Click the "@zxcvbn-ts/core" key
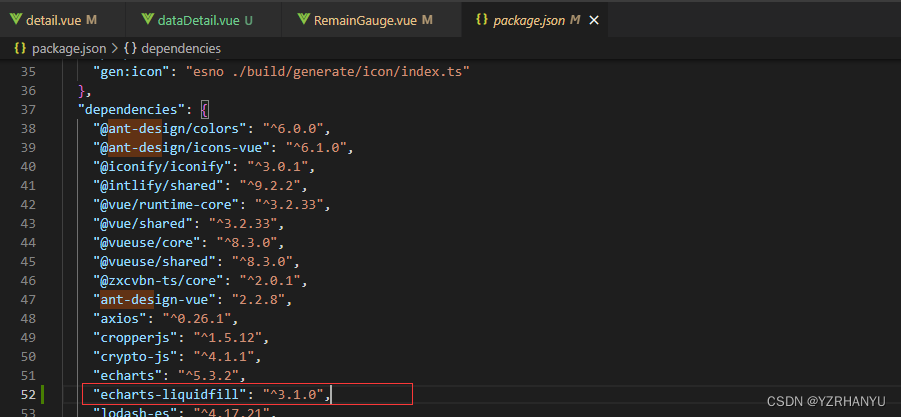 159,280
